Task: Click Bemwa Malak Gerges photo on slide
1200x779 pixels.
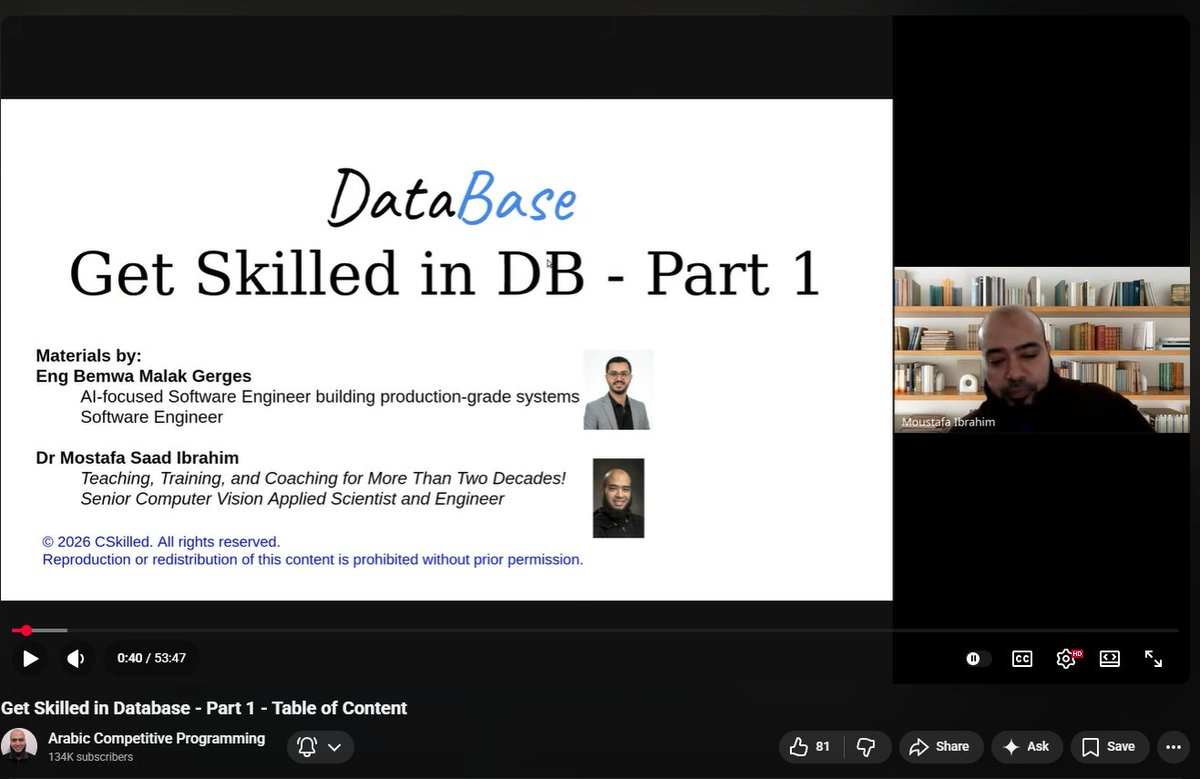Action: [618, 390]
